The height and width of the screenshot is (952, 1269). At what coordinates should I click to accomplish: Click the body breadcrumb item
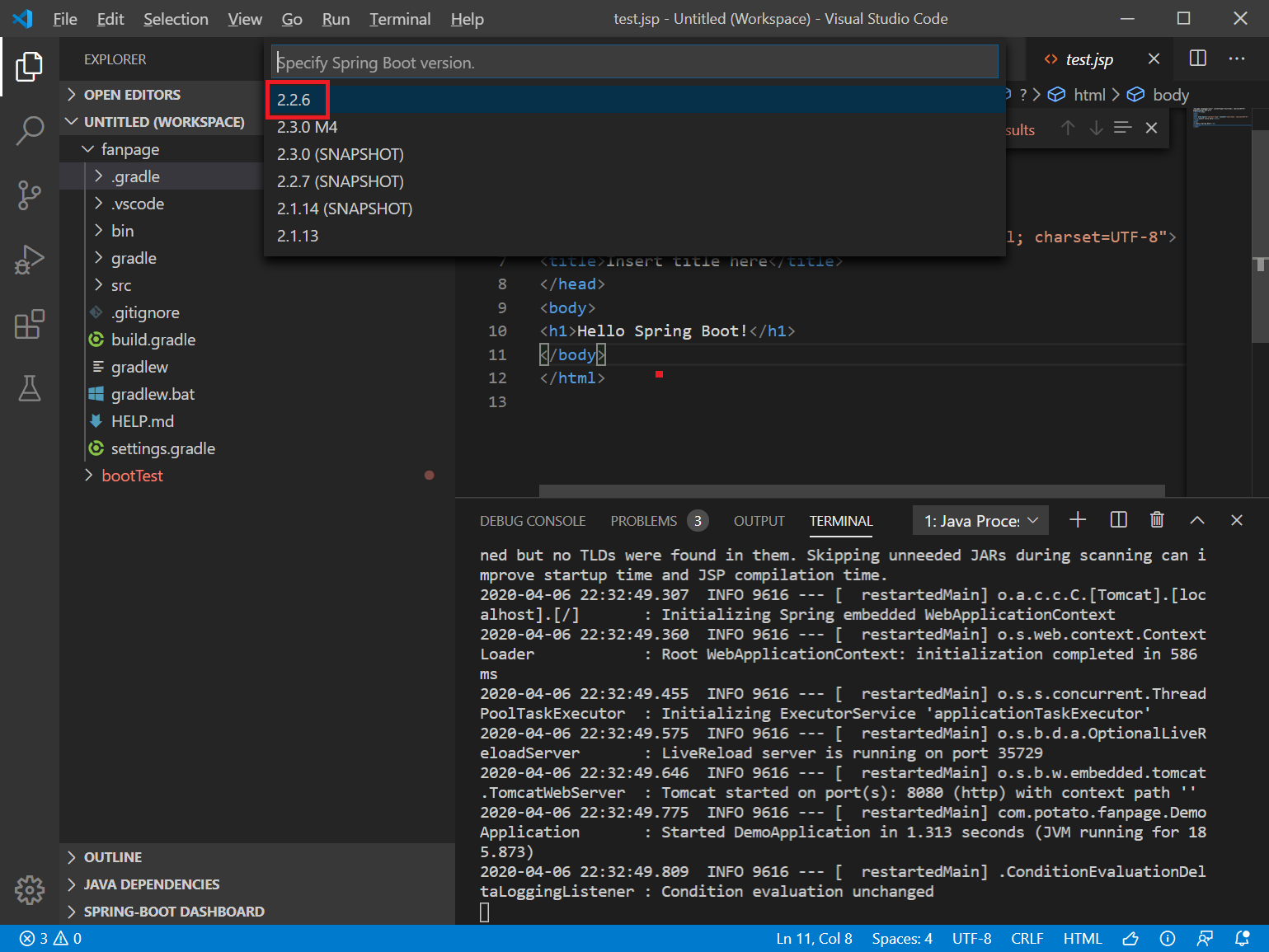point(1159,95)
